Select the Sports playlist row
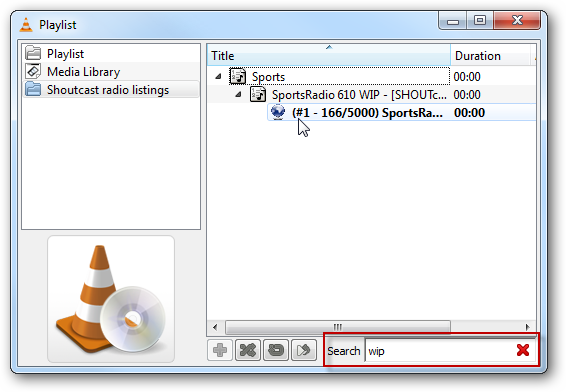The height and width of the screenshot is (392, 566). pos(371,77)
